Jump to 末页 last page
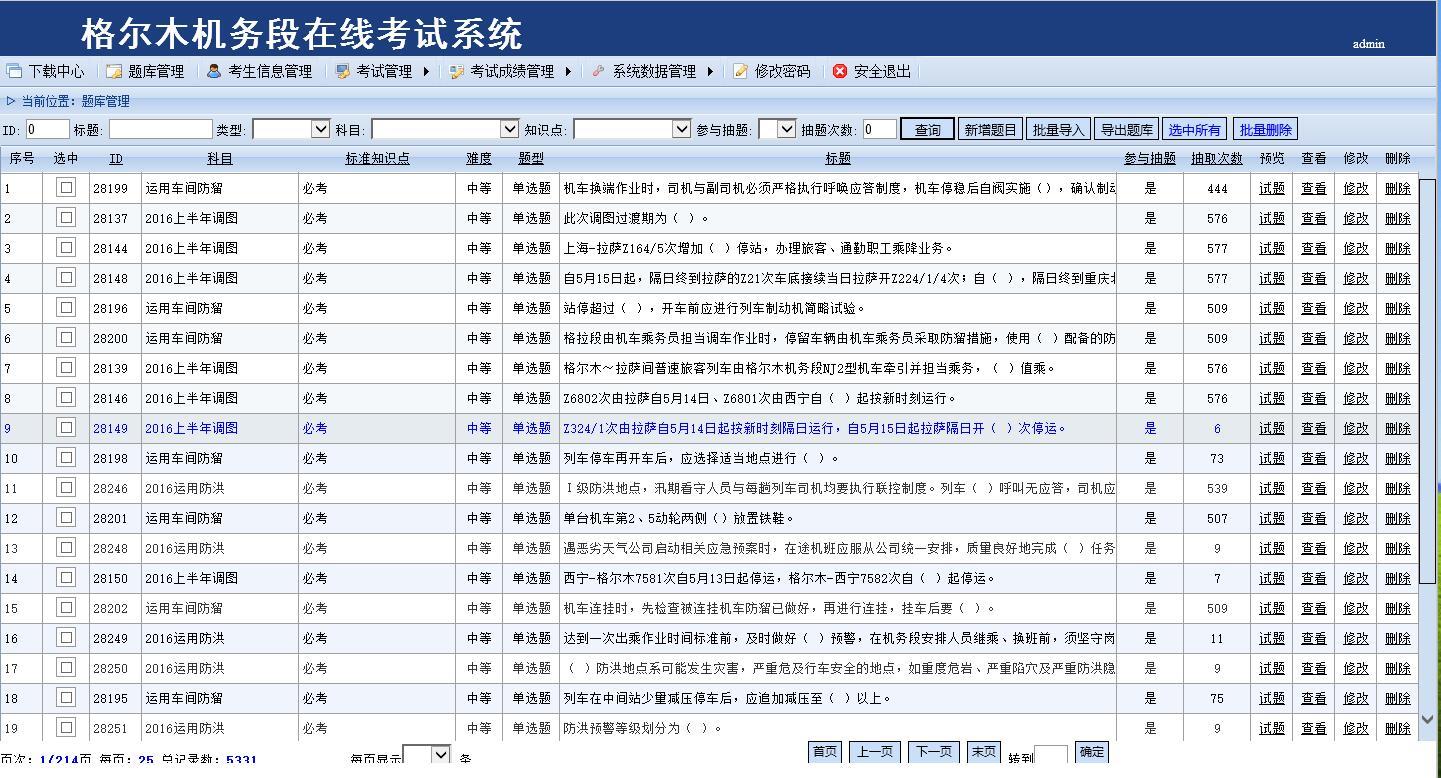This screenshot has height=778, width=1441. (983, 752)
